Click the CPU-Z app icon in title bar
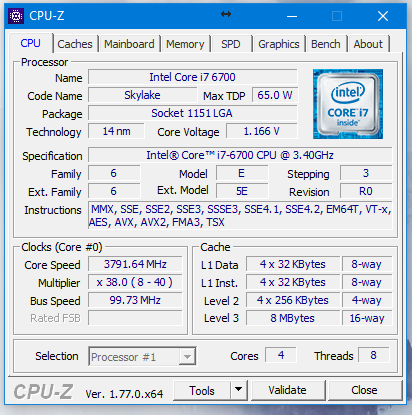 tap(16, 16)
